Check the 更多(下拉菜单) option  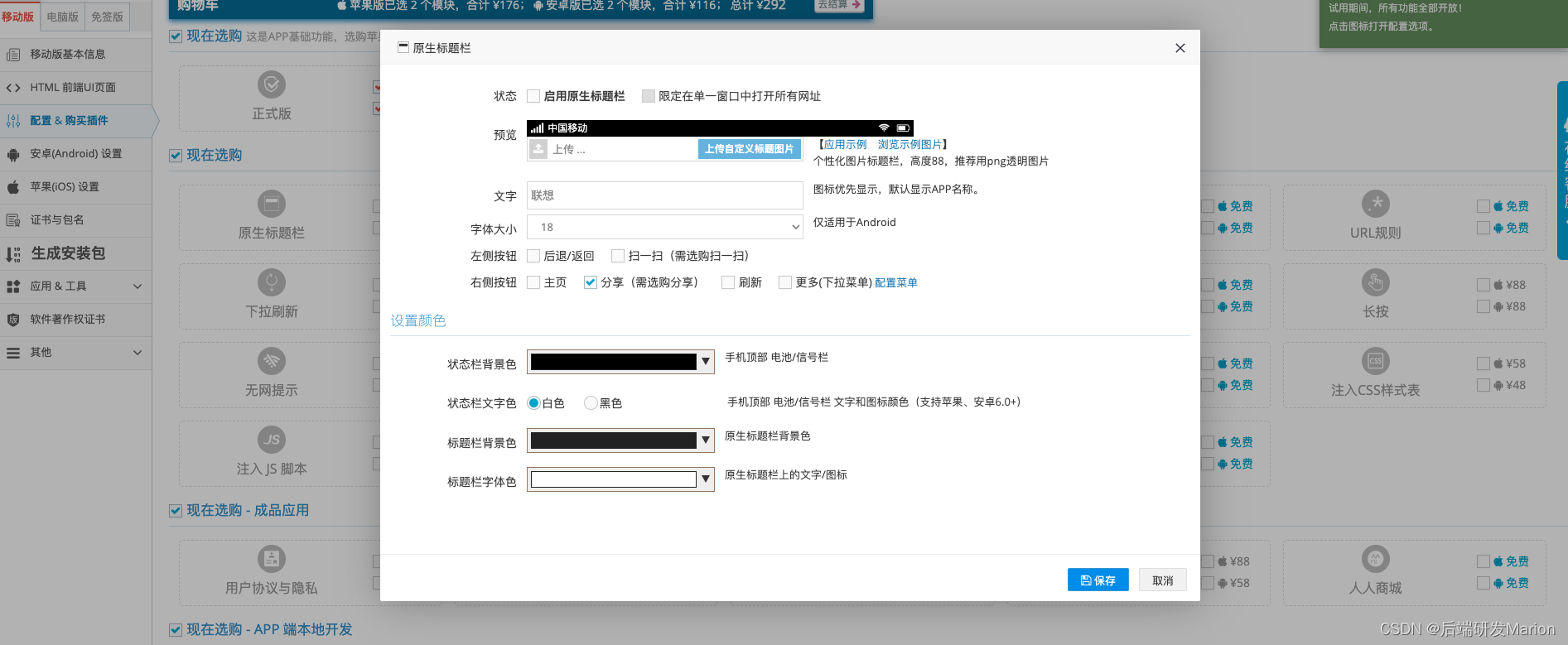click(785, 282)
